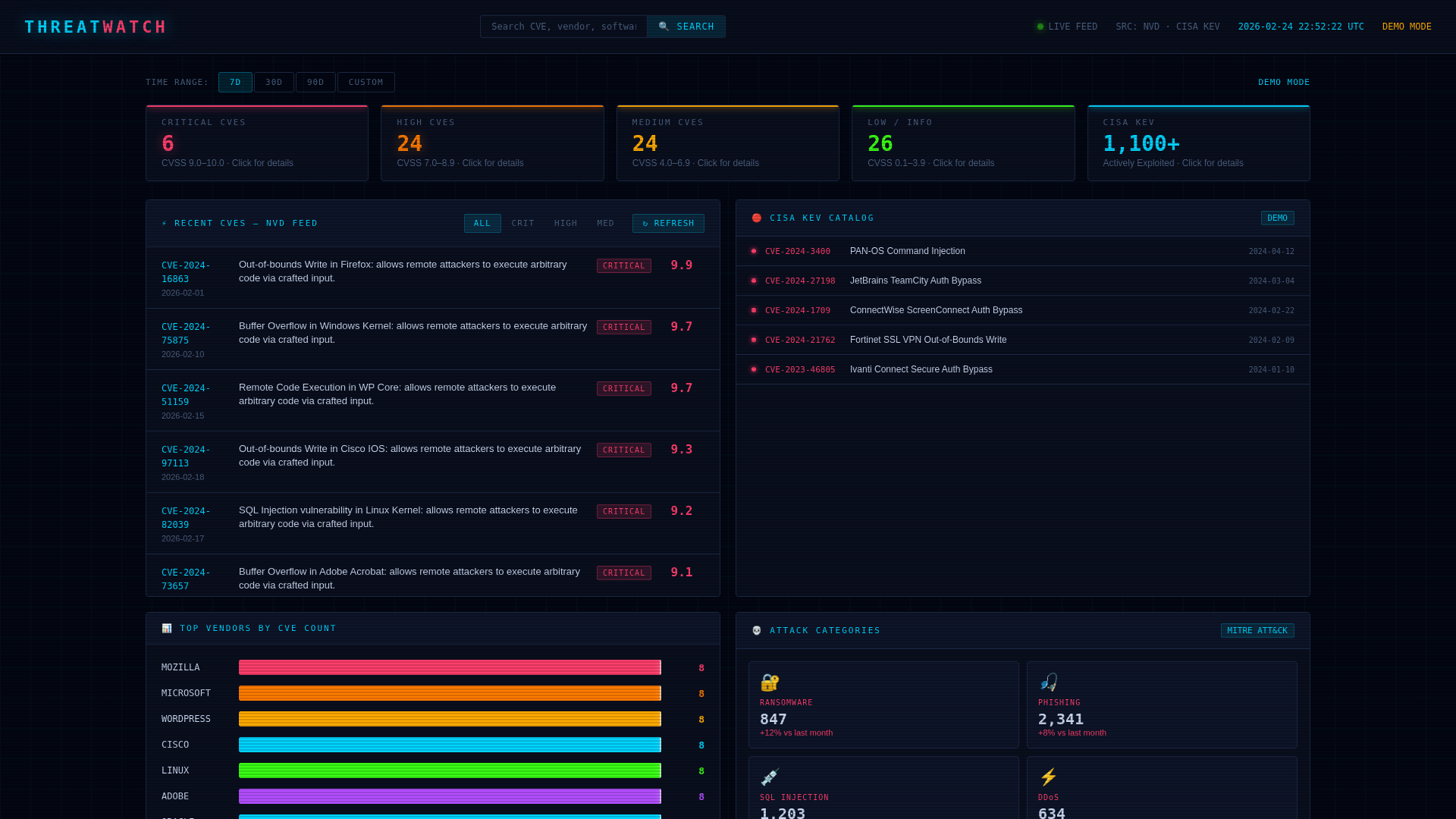Show ALL severities in NVD feed
The width and height of the screenshot is (1456, 819).
click(x=482, y=224)
